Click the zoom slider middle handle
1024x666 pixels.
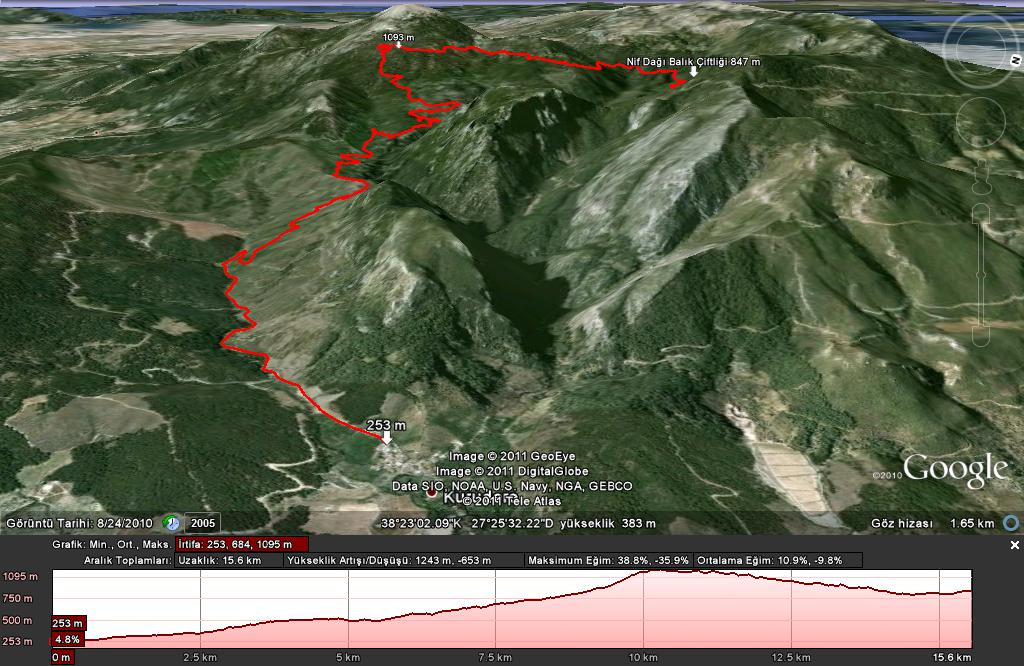981,275
